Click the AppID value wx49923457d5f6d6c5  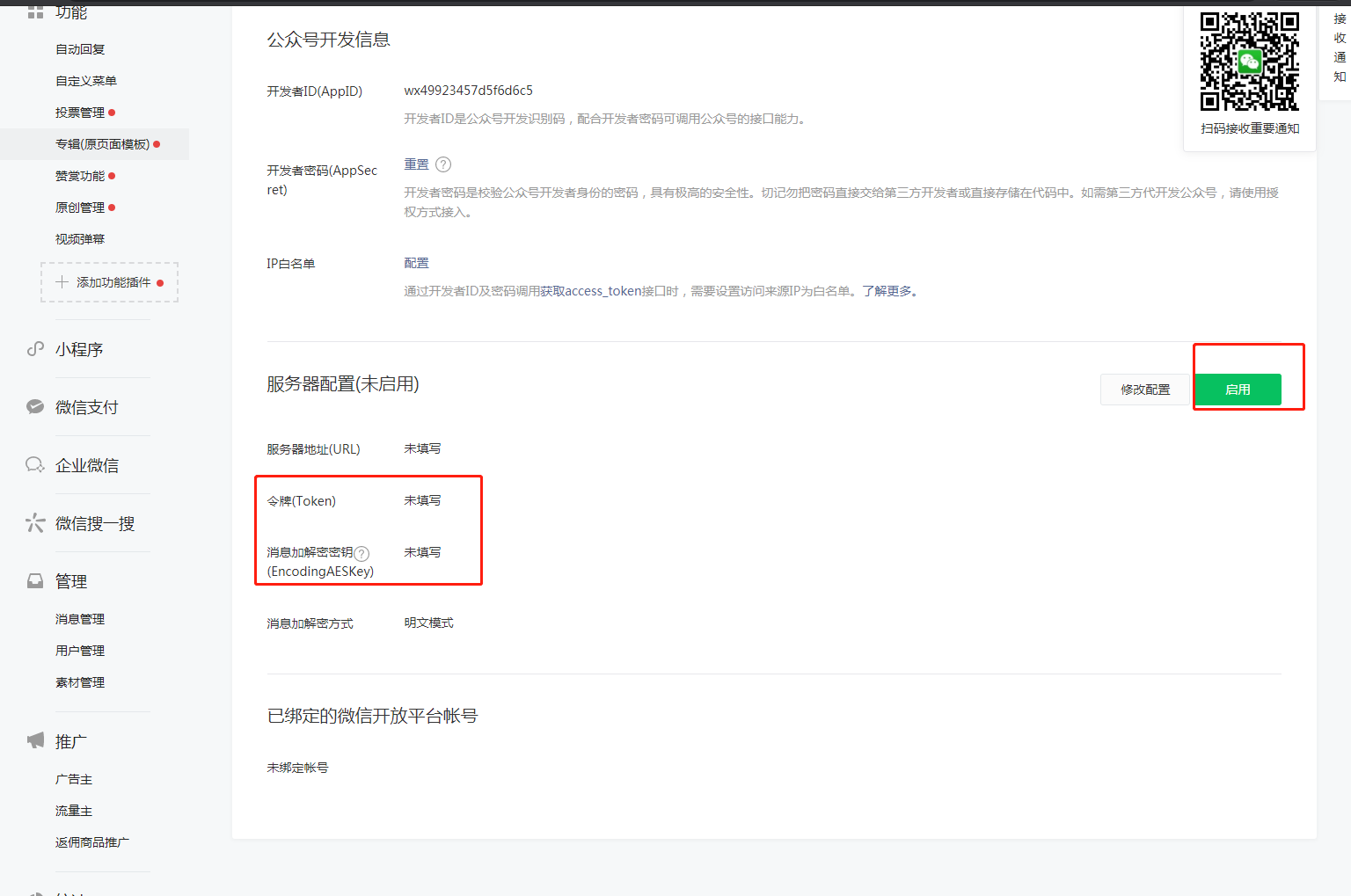tap(468, 91)
